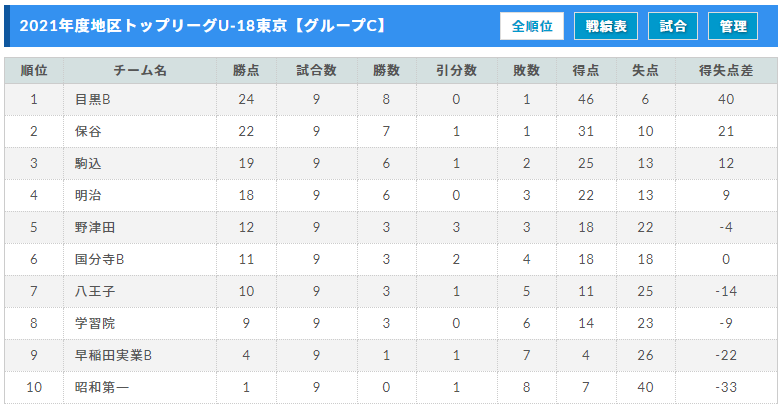Click team name 保谷
781x408 pixels.
click(88, 131)
